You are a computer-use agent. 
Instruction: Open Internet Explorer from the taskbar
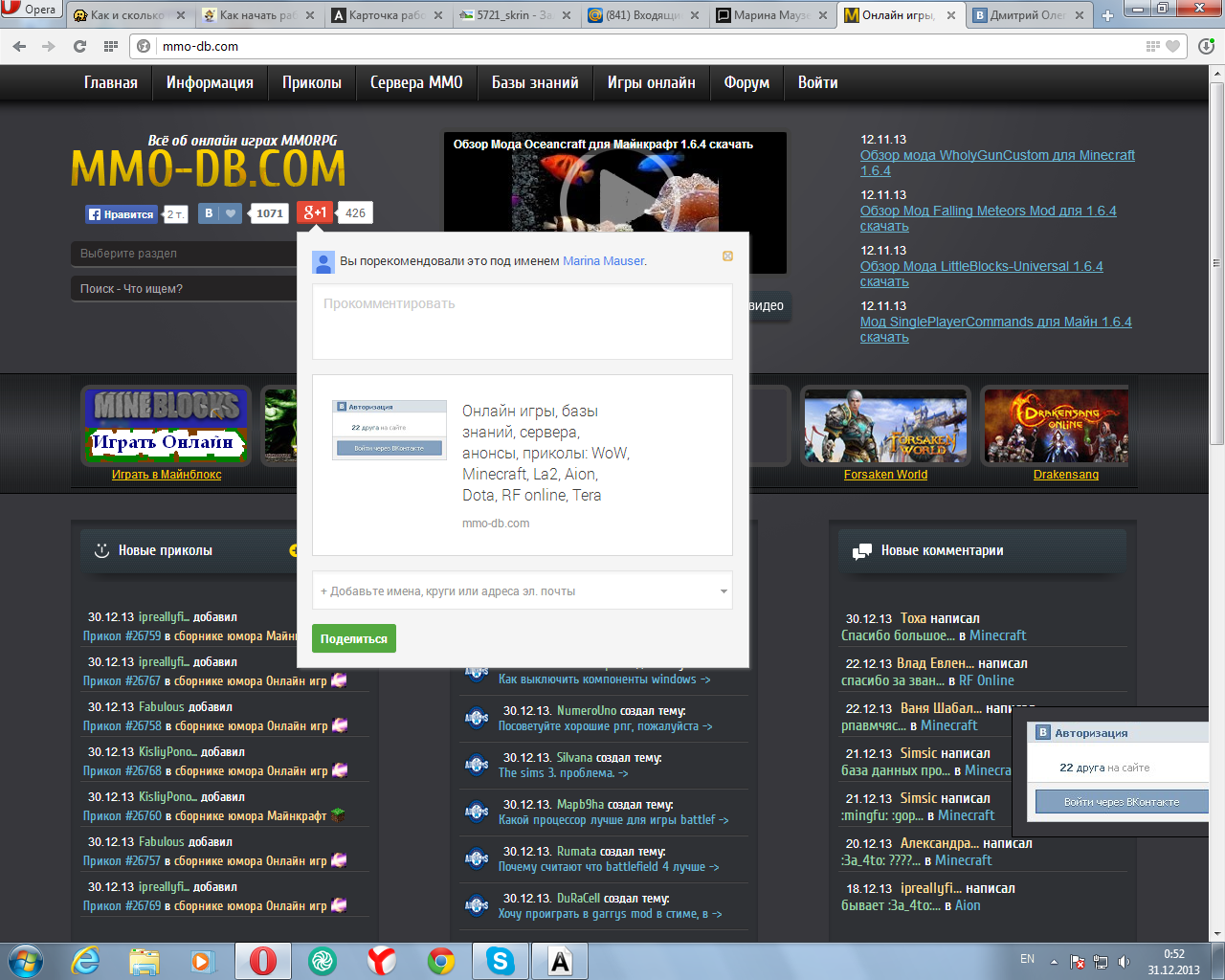point(85,961)
